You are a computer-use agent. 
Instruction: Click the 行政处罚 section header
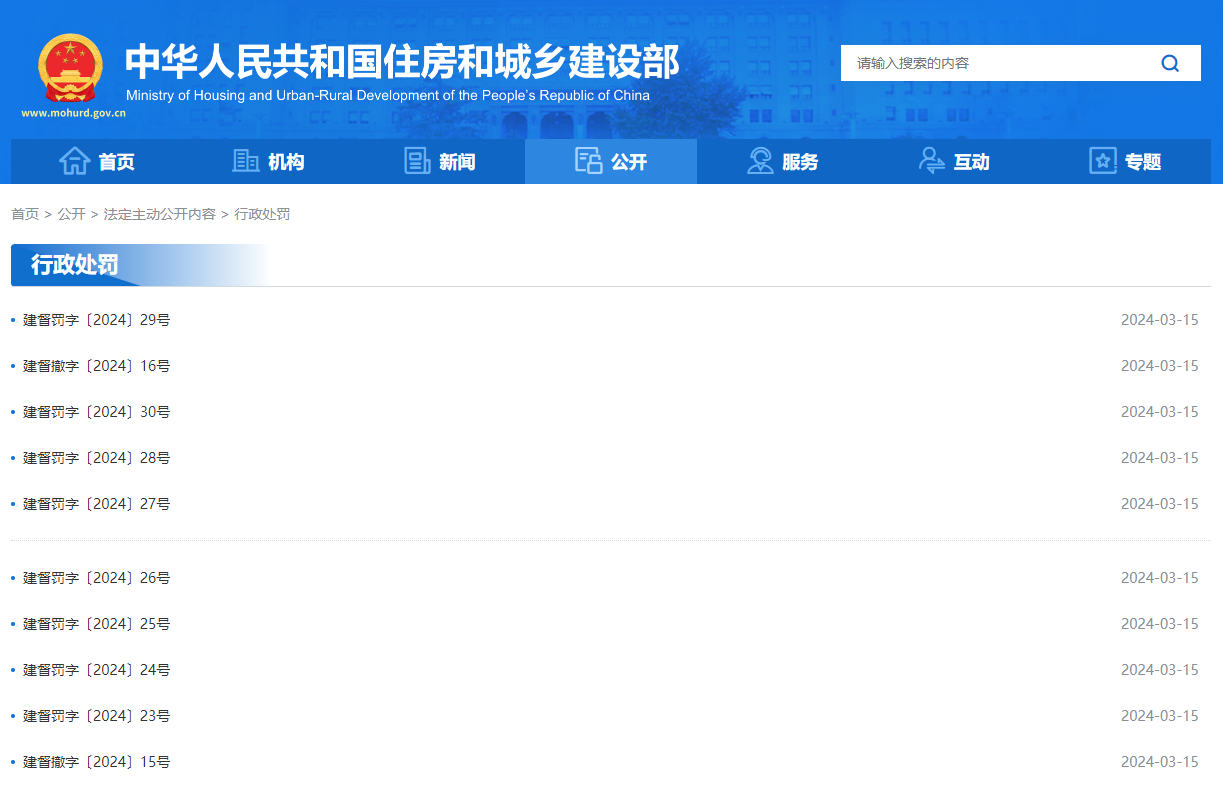click(x=74, y=265)
